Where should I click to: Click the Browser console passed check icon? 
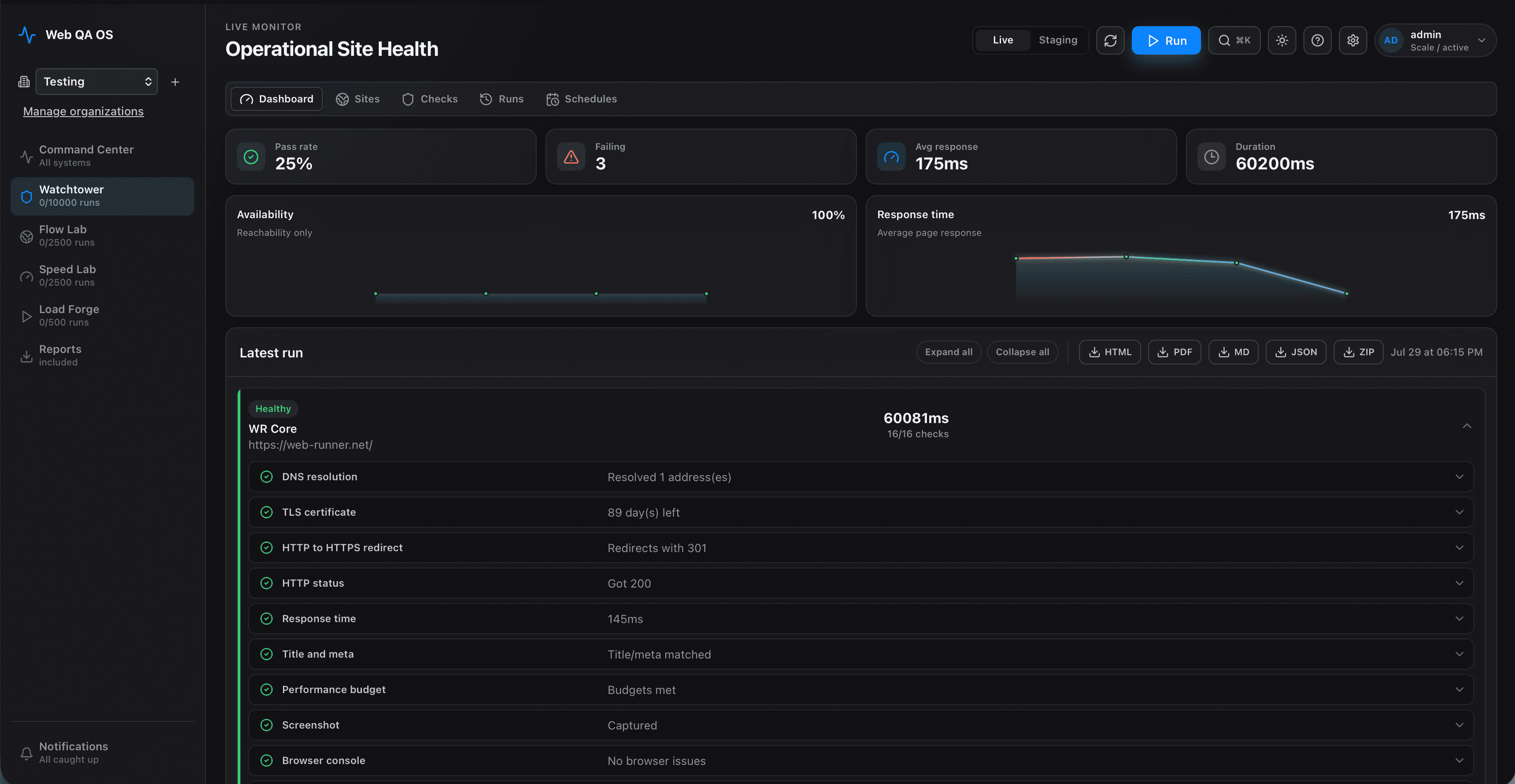click(267, 760)
